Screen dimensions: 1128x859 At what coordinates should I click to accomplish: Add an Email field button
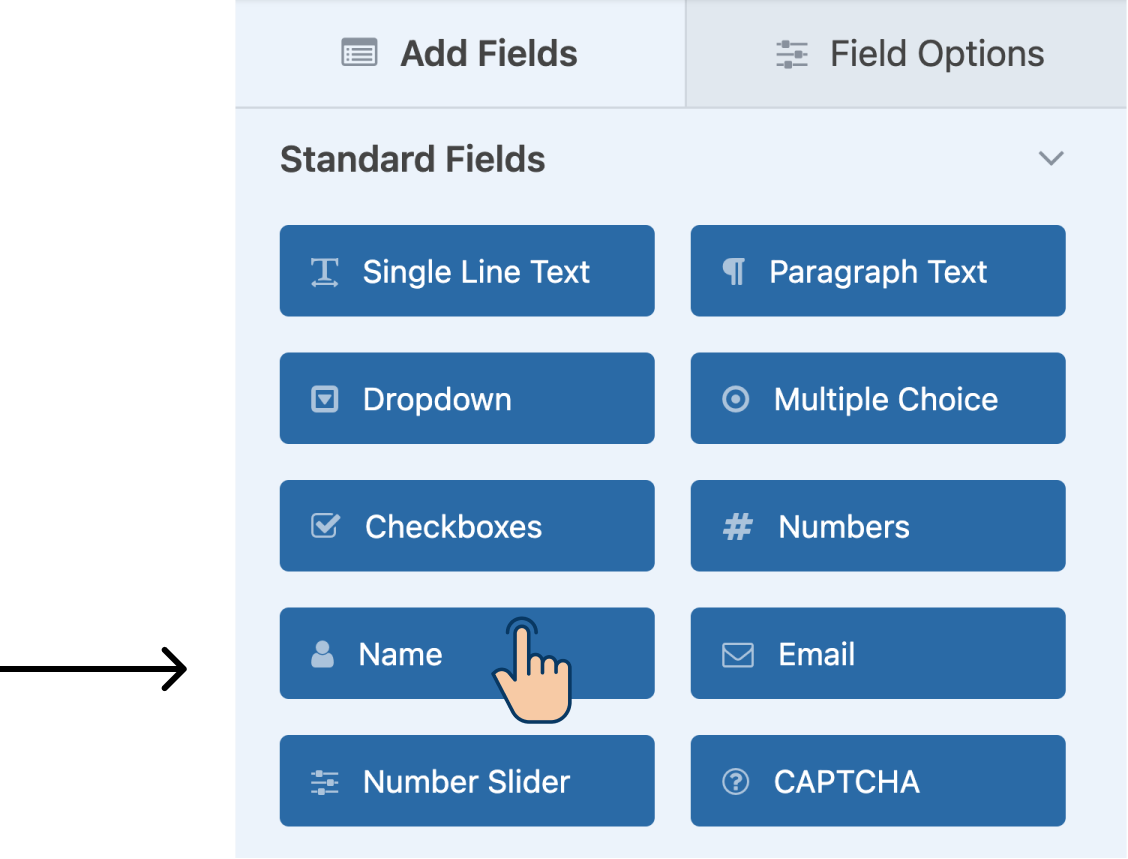[x=878, y=653]
